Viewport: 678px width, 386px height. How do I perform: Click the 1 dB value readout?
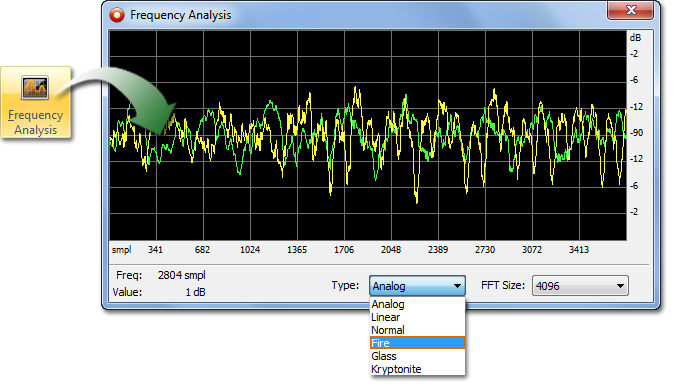point(195,293)
